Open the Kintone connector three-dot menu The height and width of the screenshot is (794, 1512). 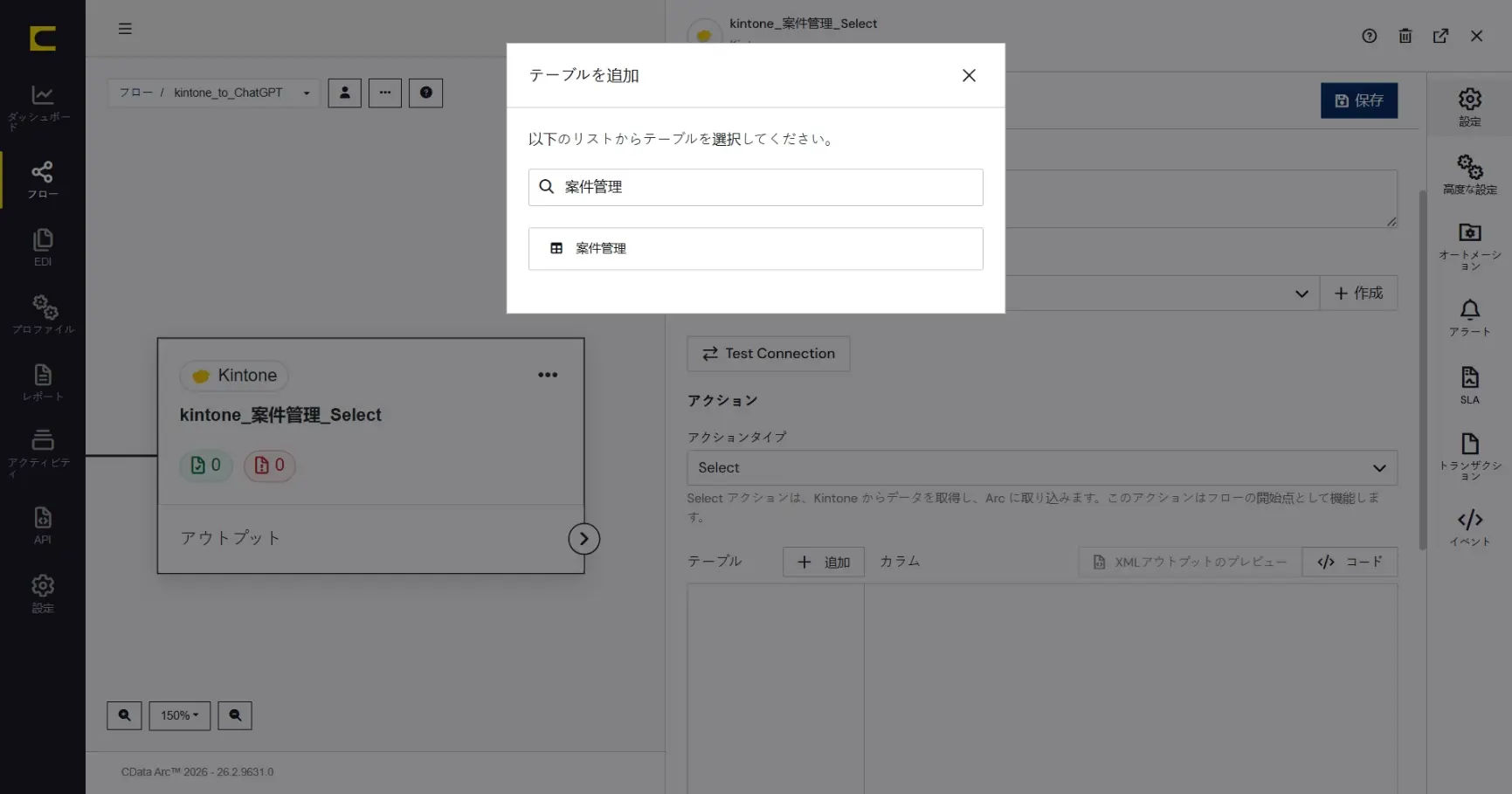click(x=548, y=375)
